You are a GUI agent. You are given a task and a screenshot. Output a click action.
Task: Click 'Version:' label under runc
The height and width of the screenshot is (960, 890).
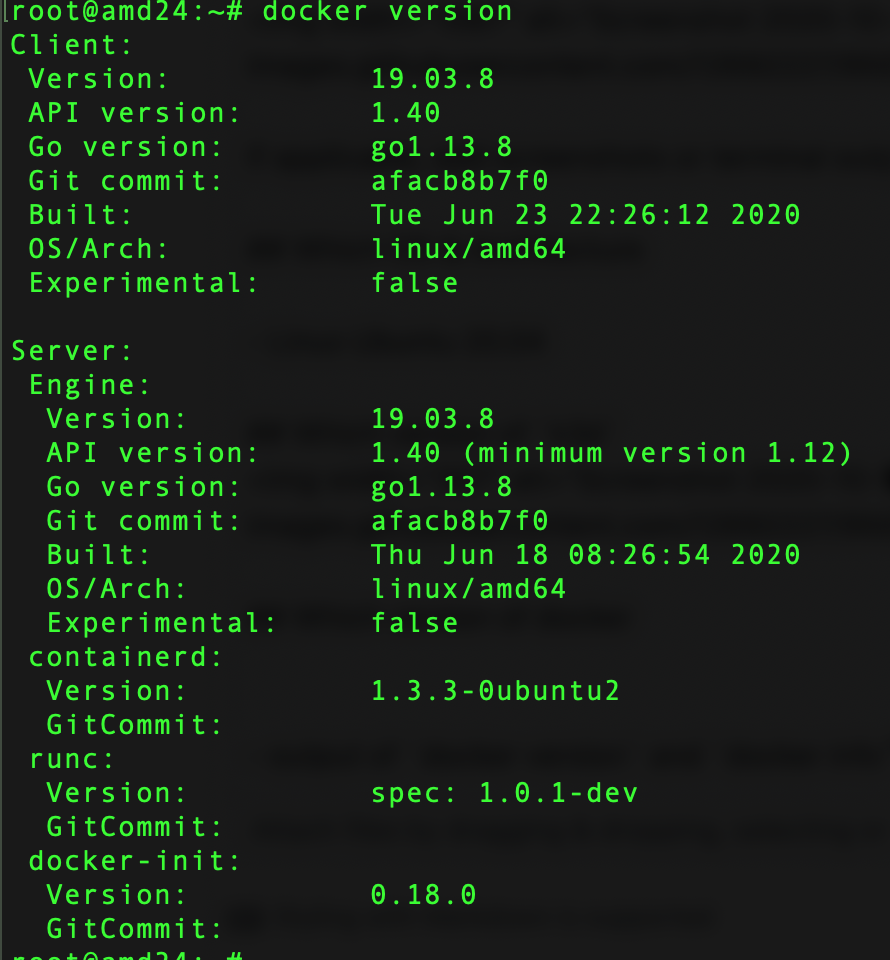click(116, 793)
